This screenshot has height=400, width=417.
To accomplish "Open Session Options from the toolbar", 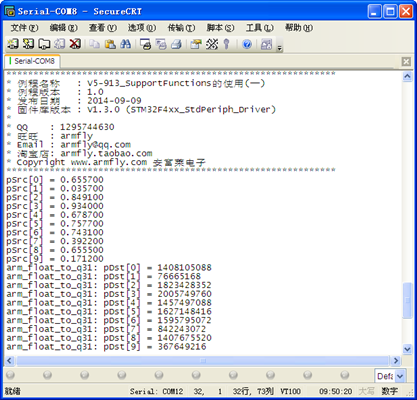I will [196, 44].
